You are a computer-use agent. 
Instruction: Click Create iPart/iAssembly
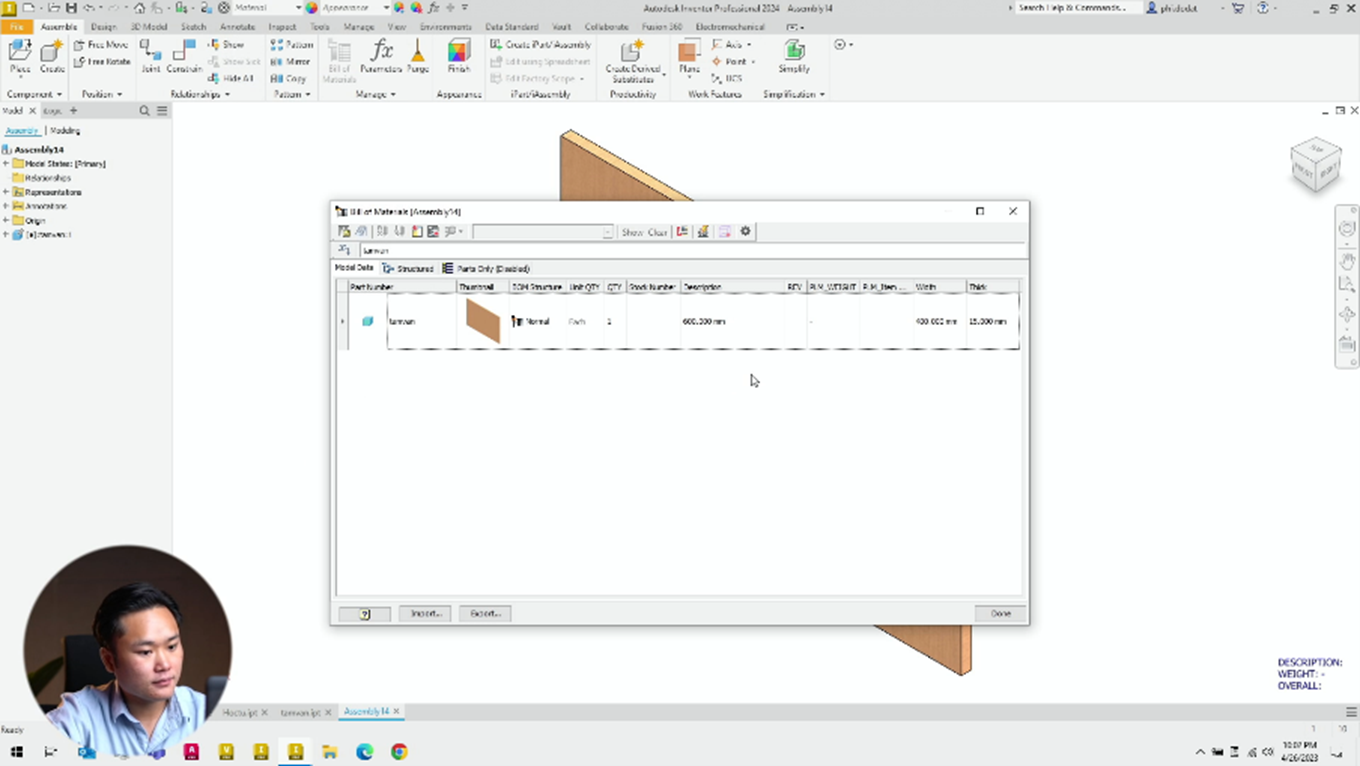tap(541, 45)
